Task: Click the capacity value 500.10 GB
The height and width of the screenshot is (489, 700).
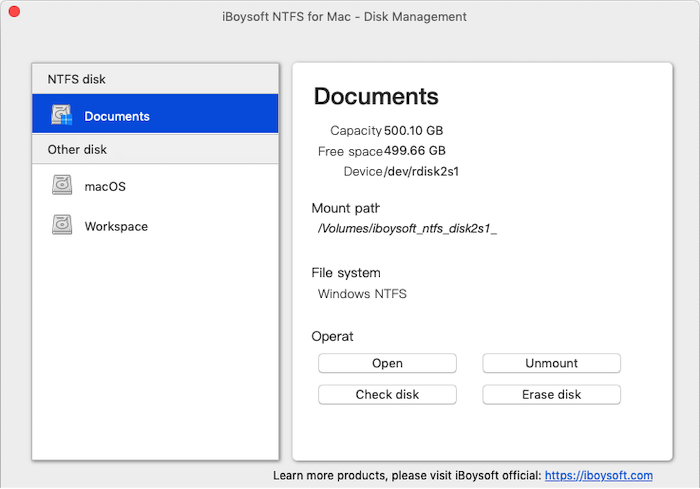Action: (x=413, y=130)
